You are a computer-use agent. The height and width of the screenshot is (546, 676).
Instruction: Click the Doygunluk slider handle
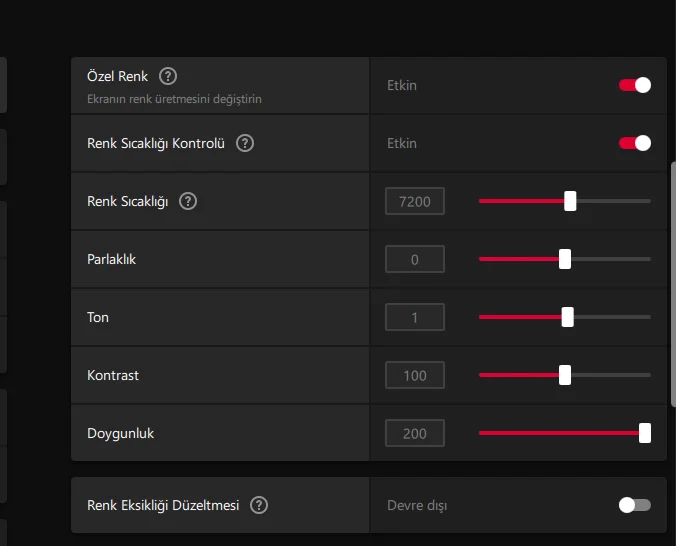645,433
